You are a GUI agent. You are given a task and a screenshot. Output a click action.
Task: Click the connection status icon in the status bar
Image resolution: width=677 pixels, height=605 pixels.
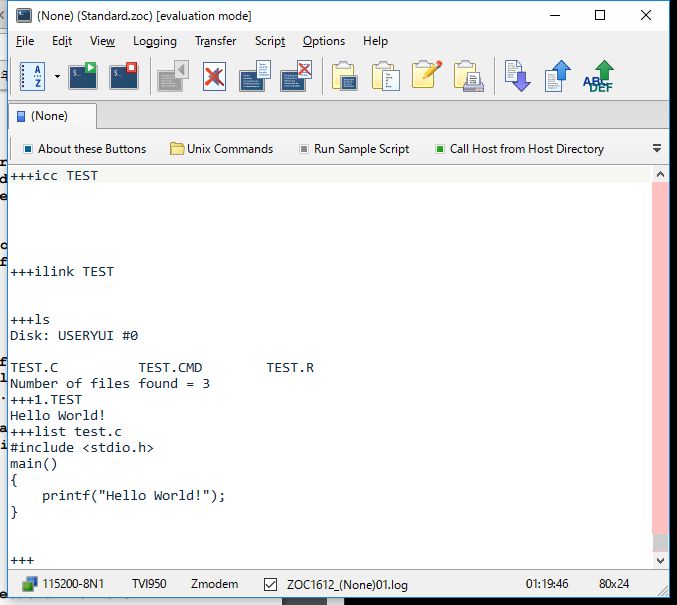(x=29, y=584)
